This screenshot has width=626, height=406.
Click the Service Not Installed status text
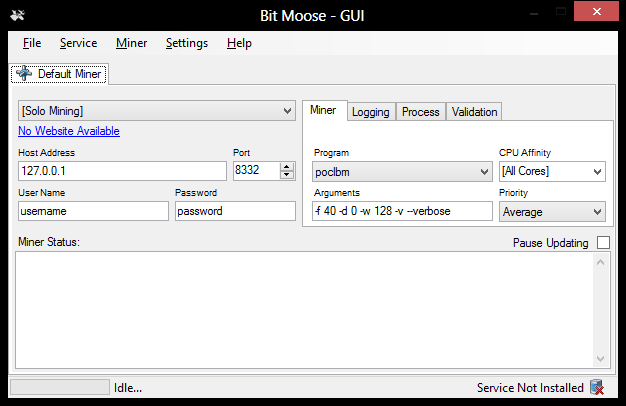(530, 388)
